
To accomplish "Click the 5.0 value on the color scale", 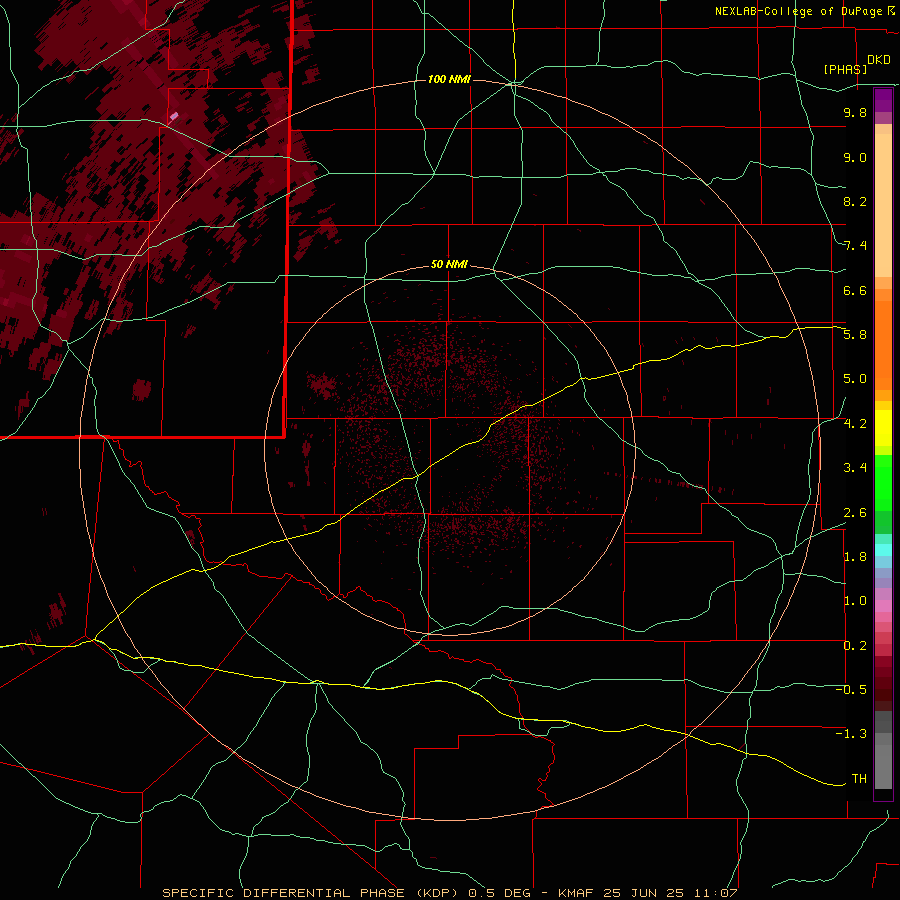I will coord(855,379).
